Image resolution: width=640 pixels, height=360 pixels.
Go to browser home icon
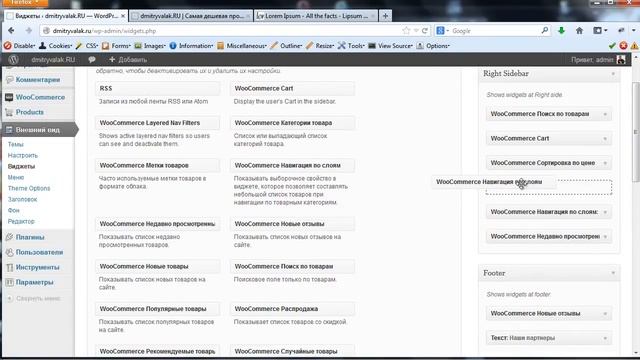tap(579, 31)
